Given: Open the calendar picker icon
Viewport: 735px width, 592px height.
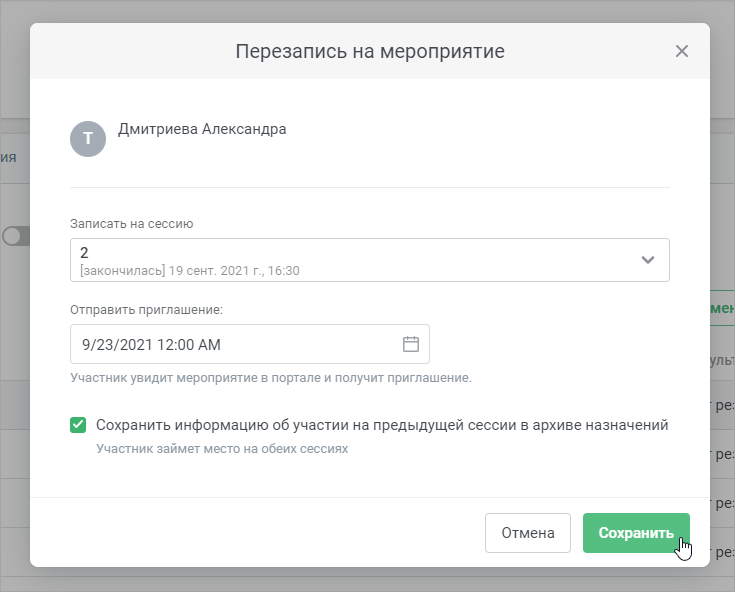Looking at the screenshot, I should click(x=411, y=344).
